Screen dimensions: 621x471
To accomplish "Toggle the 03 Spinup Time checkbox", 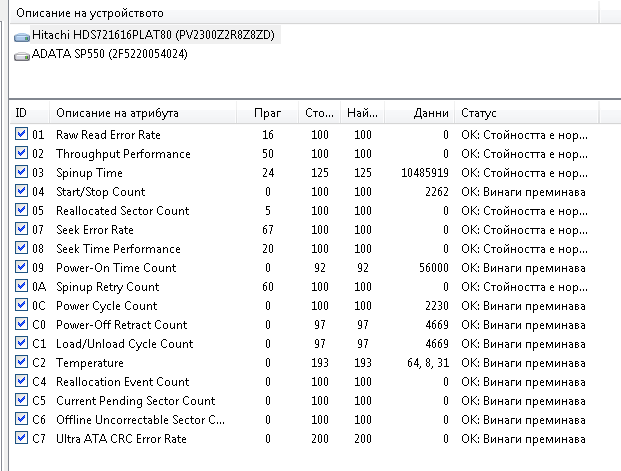I will [x=21, y=172].
